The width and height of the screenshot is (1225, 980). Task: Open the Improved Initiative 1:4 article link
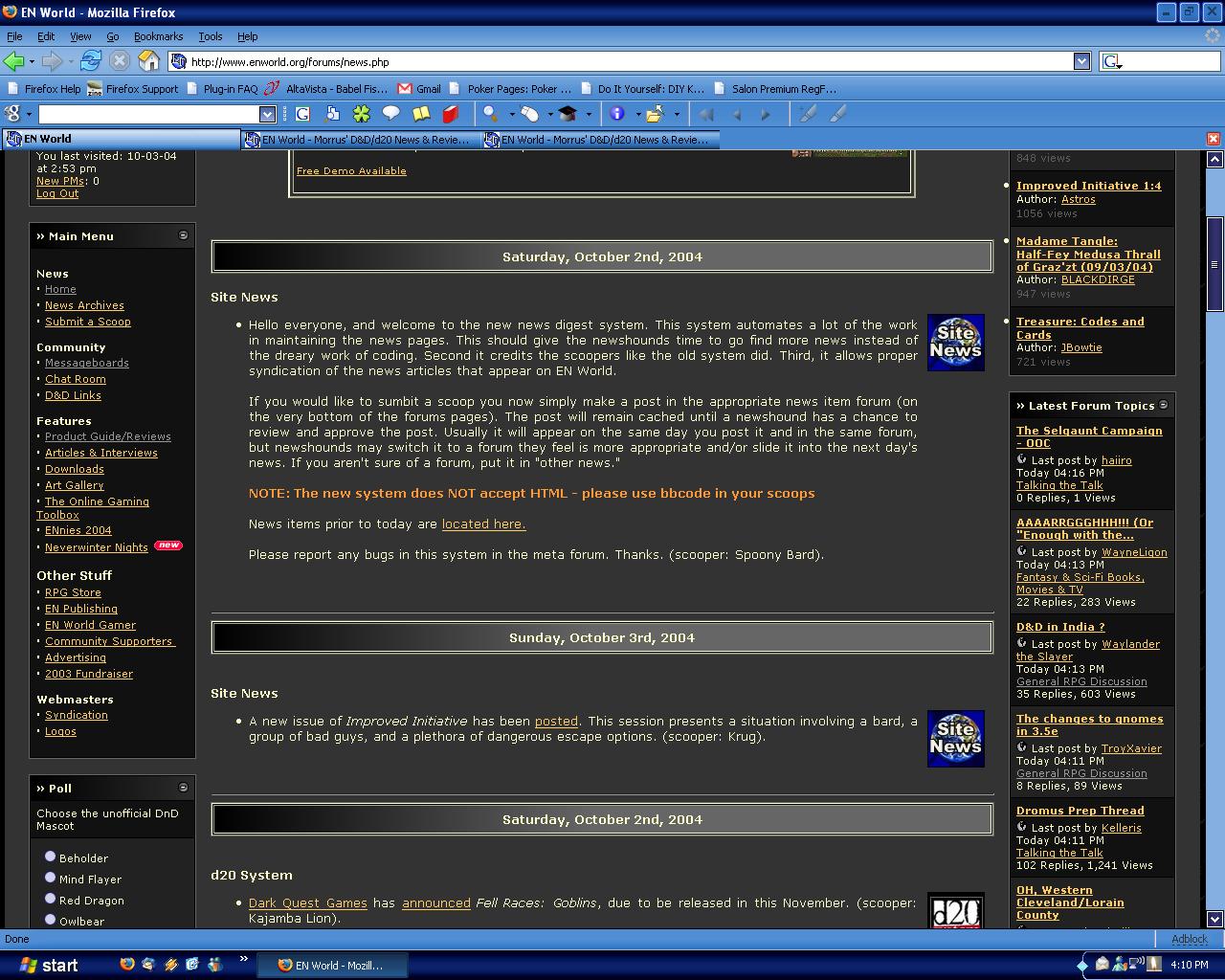(1088, 186)
